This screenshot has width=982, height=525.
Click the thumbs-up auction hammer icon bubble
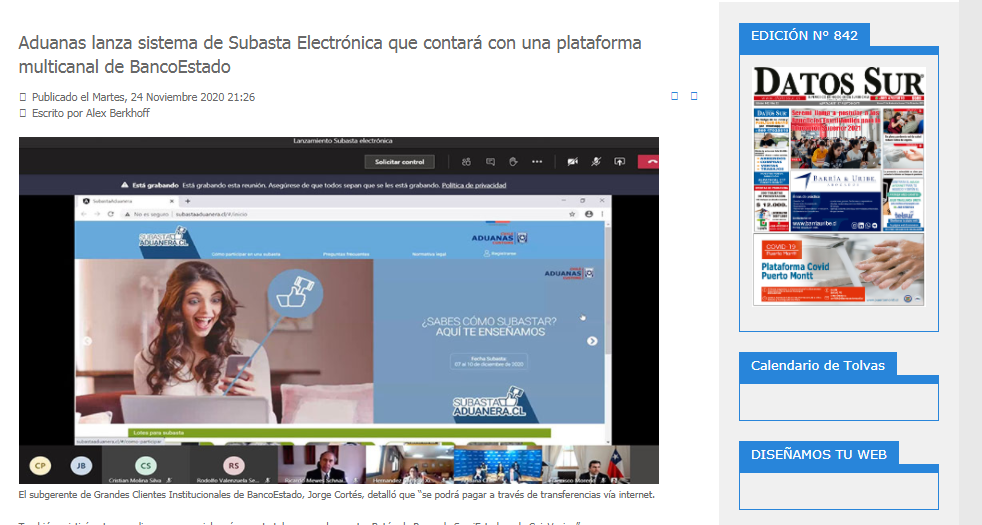click(295, 293)
